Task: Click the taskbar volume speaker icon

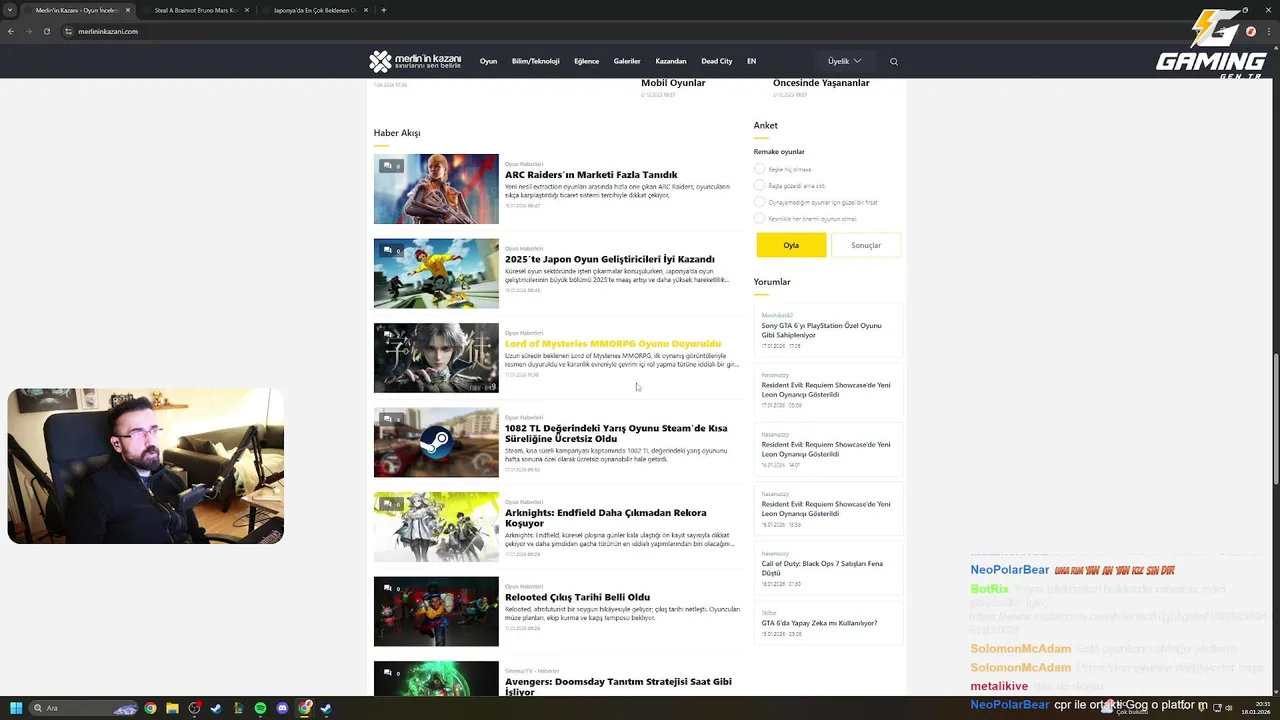Action: (x=1229, y=708)
